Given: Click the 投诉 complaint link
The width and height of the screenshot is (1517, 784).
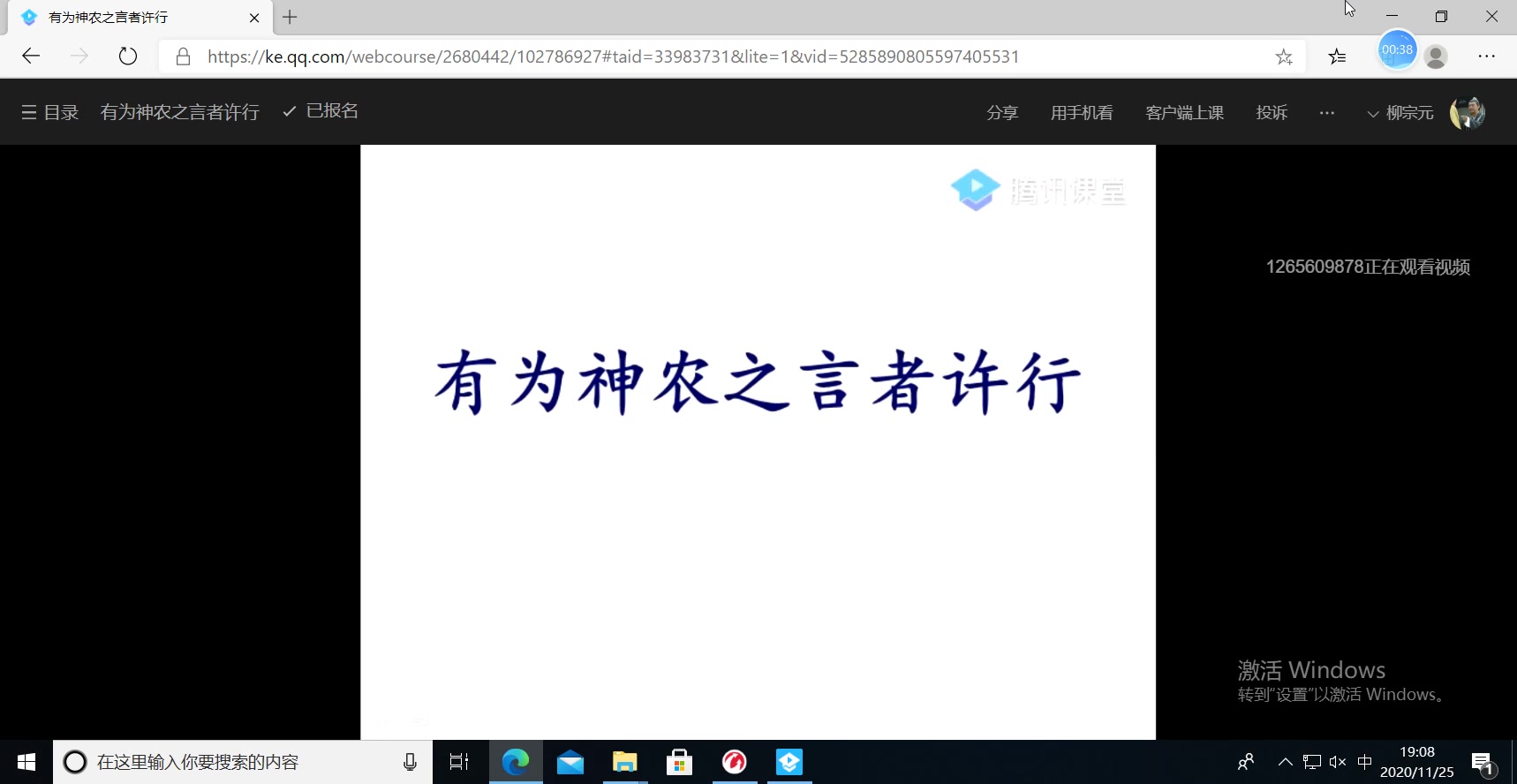Looking at the screenshot, I should tap(1272, 112).
